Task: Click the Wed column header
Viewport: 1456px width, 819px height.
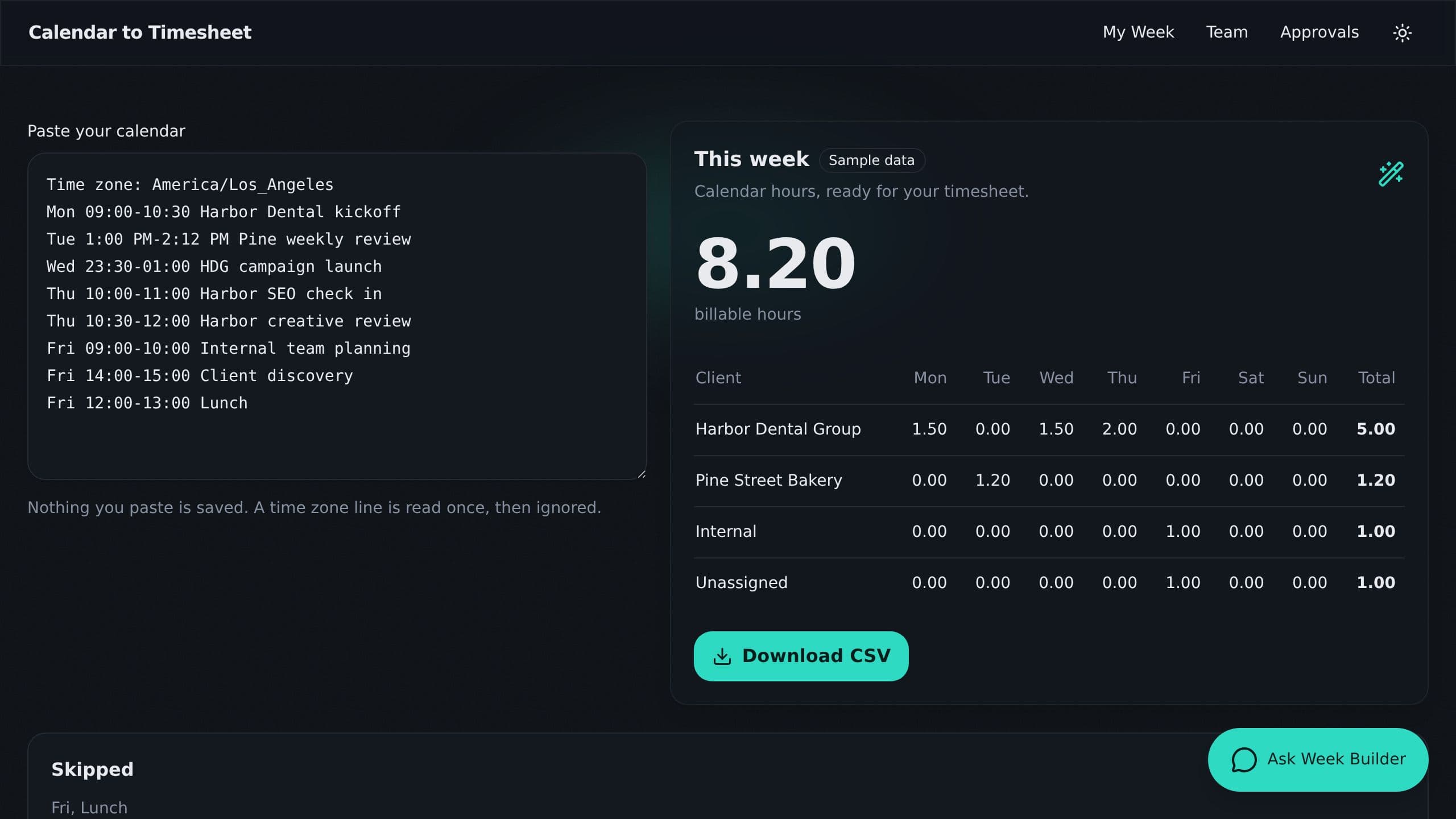Action: (x=1056, y=378)
